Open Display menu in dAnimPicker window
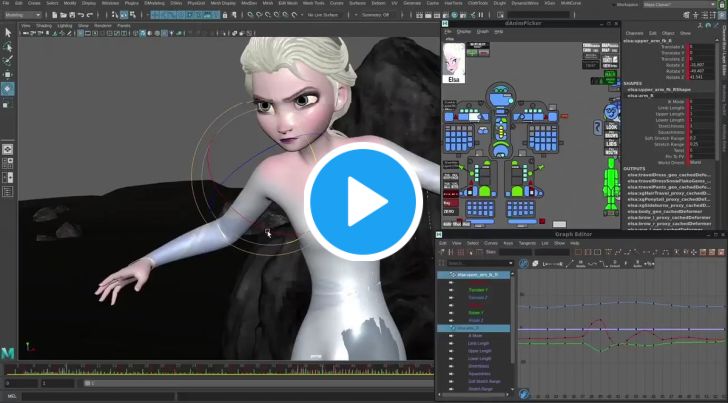 [x=463, y=32]
